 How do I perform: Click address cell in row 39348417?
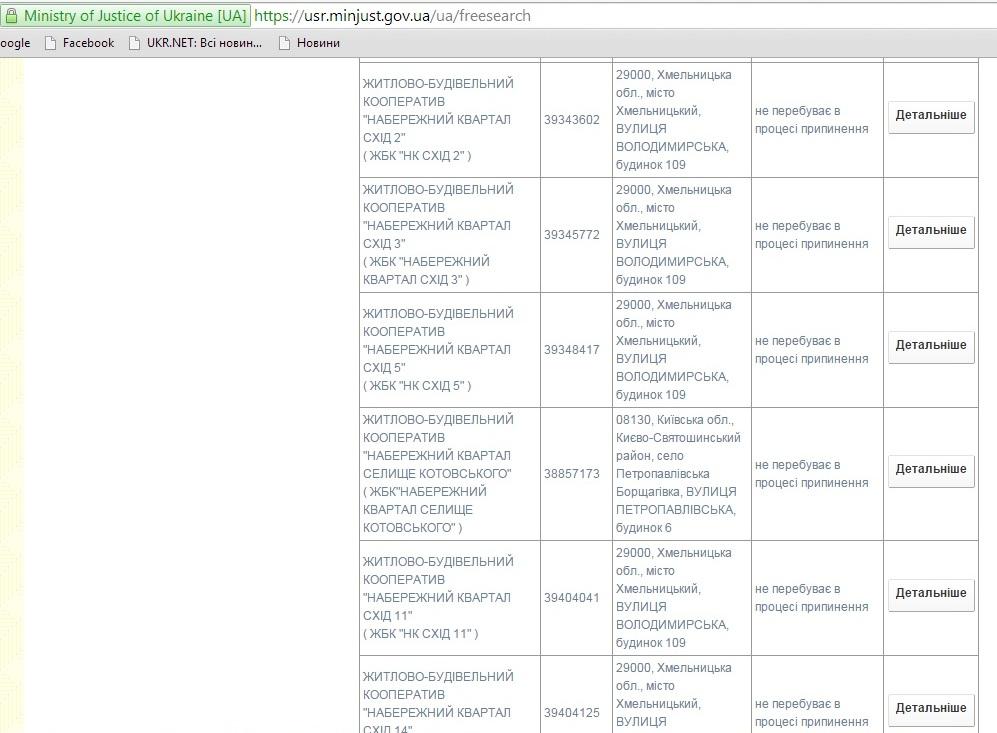pyautogui.click(x=682, y=350)
